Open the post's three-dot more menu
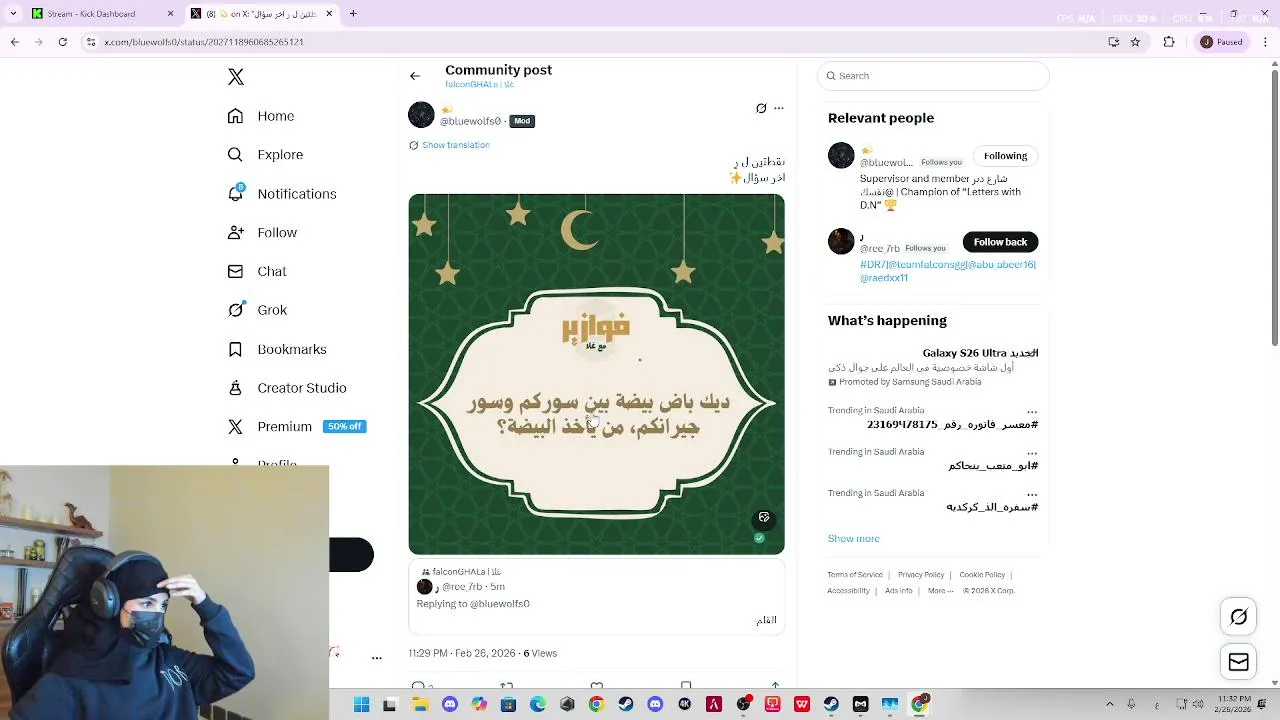This screenshot has height=720, width=1280. 779,108
